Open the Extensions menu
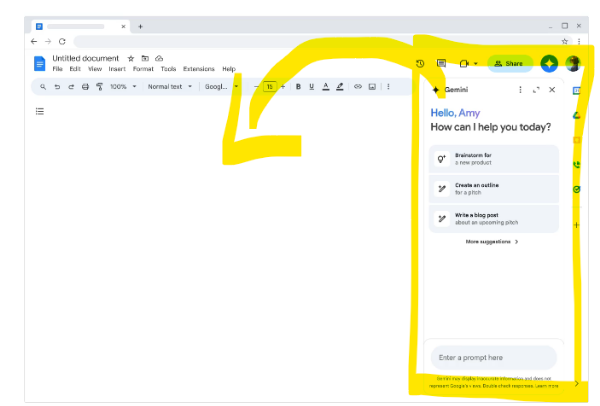600x406 pixels. click(x=199, y=69)
